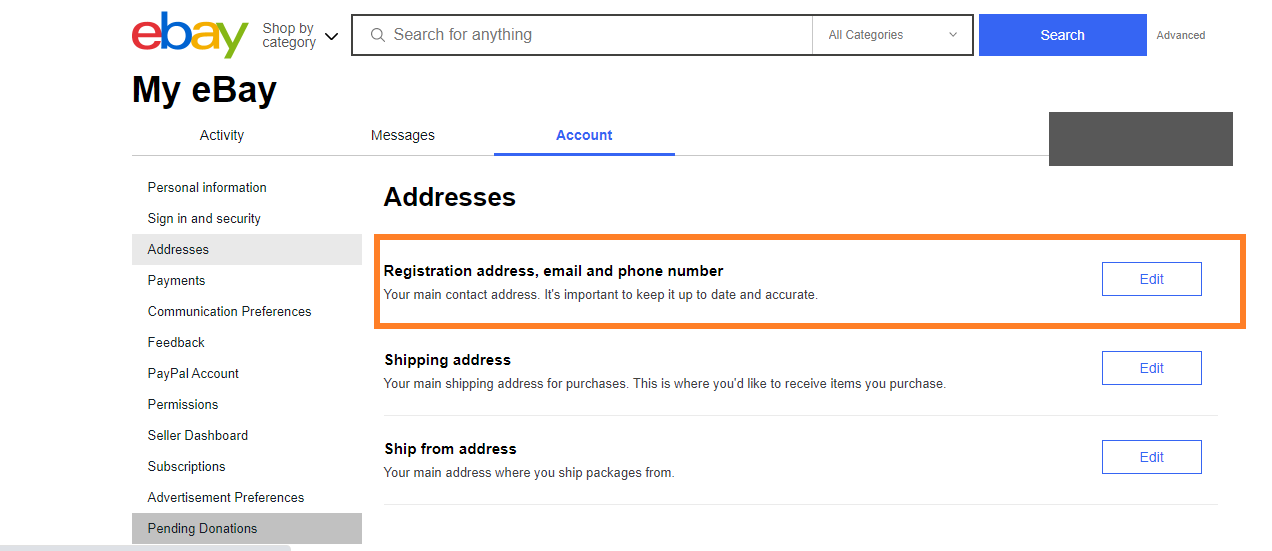The image size is (1272, 551).
Task: Edit the Registration address details
Action: pos(1151,279)
